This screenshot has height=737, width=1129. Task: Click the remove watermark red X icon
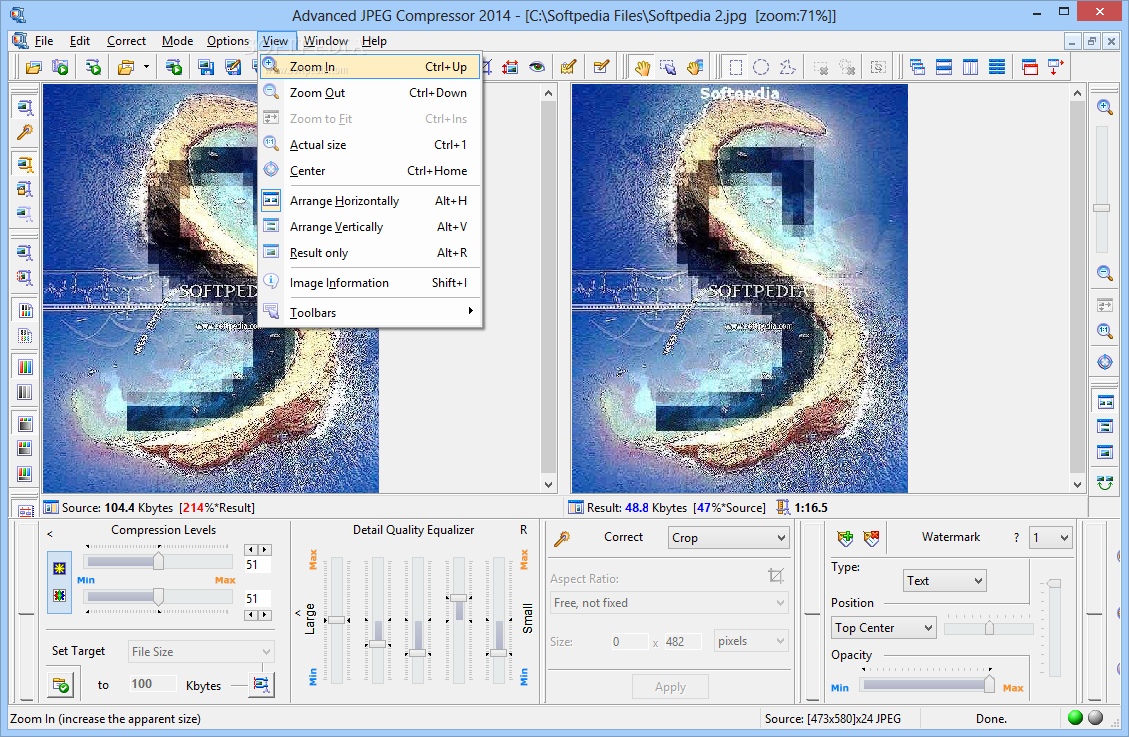(871, 538)
